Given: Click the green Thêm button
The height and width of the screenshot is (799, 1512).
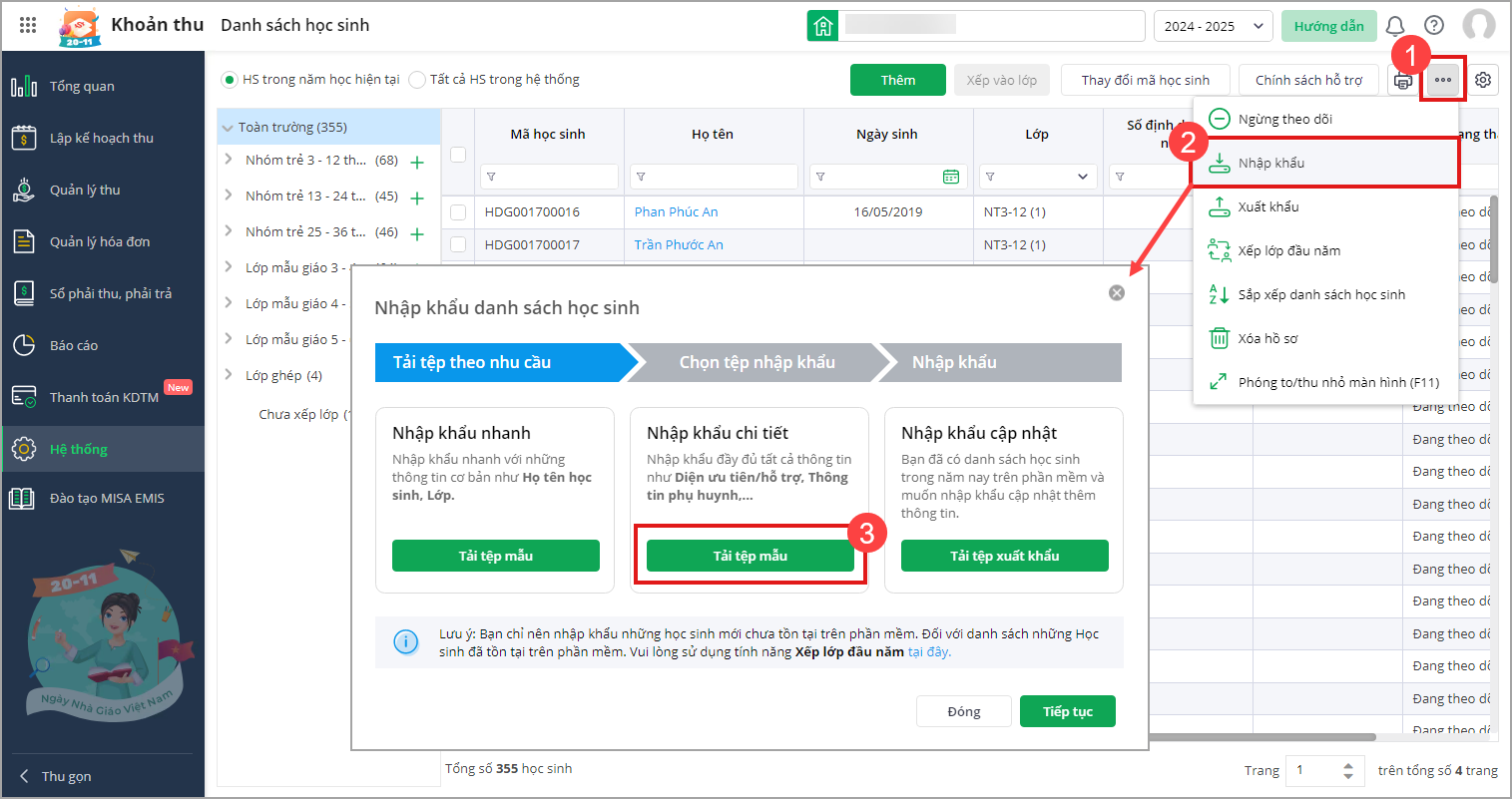Looking at the screenshot, I should click(898, 80).
